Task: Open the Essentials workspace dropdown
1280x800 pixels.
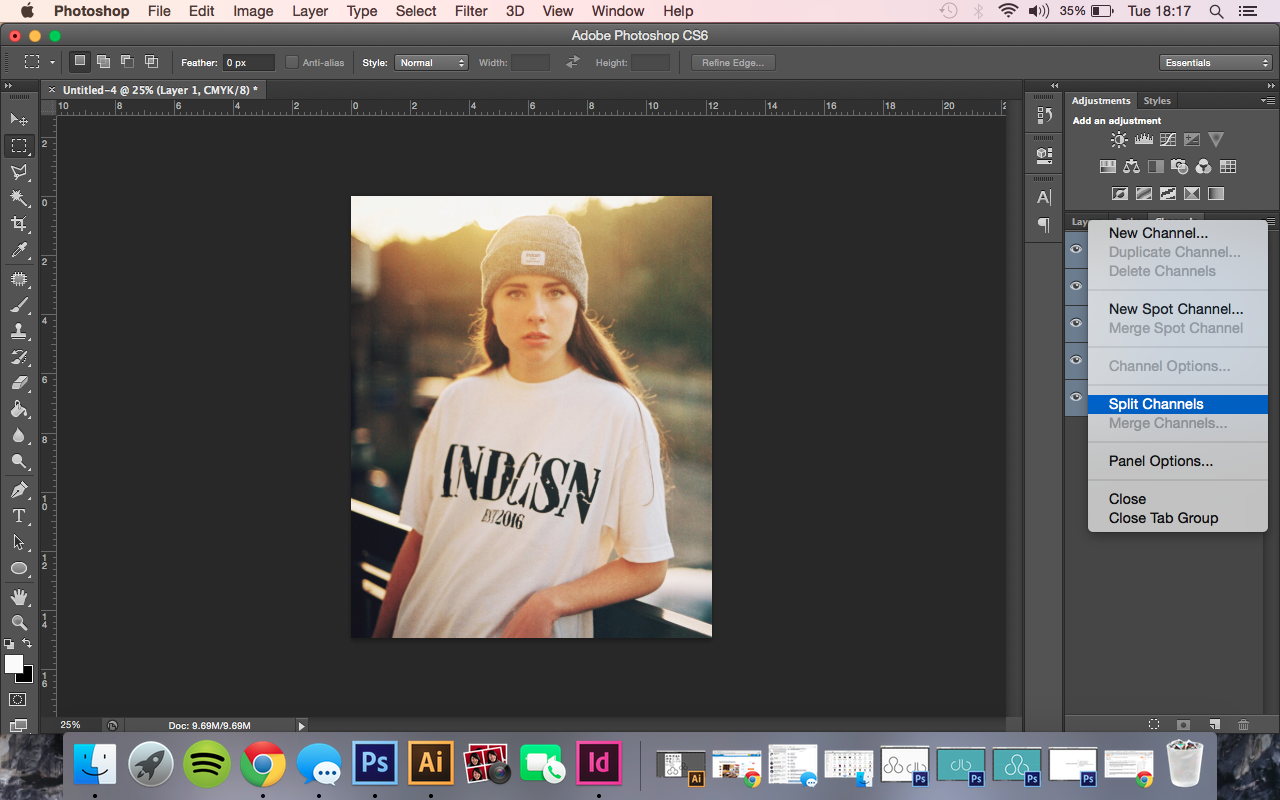Action: coord(1216,62)
